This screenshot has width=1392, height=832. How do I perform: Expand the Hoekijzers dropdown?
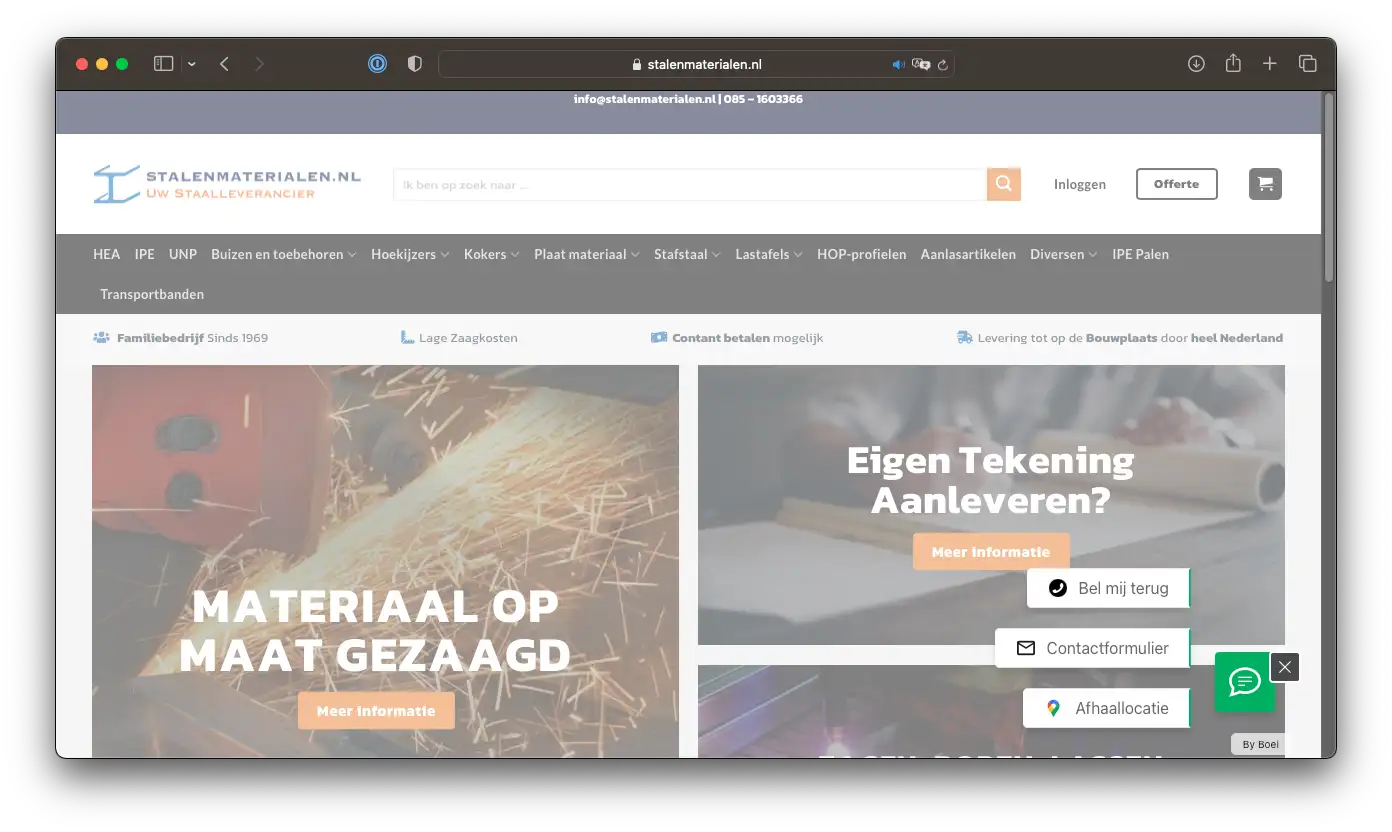point(410,254)
